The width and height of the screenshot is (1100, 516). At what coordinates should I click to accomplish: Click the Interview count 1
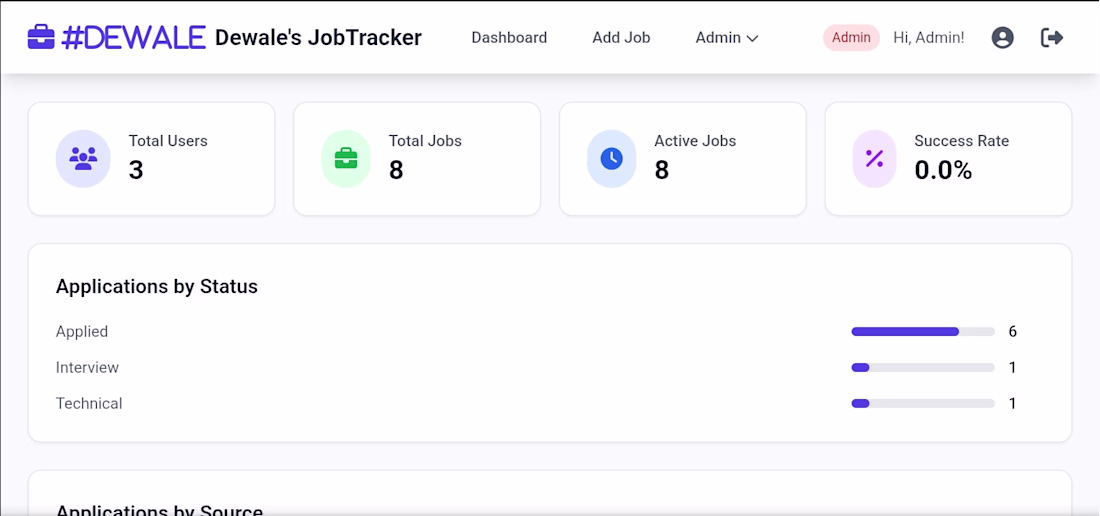coord(1012,367)
